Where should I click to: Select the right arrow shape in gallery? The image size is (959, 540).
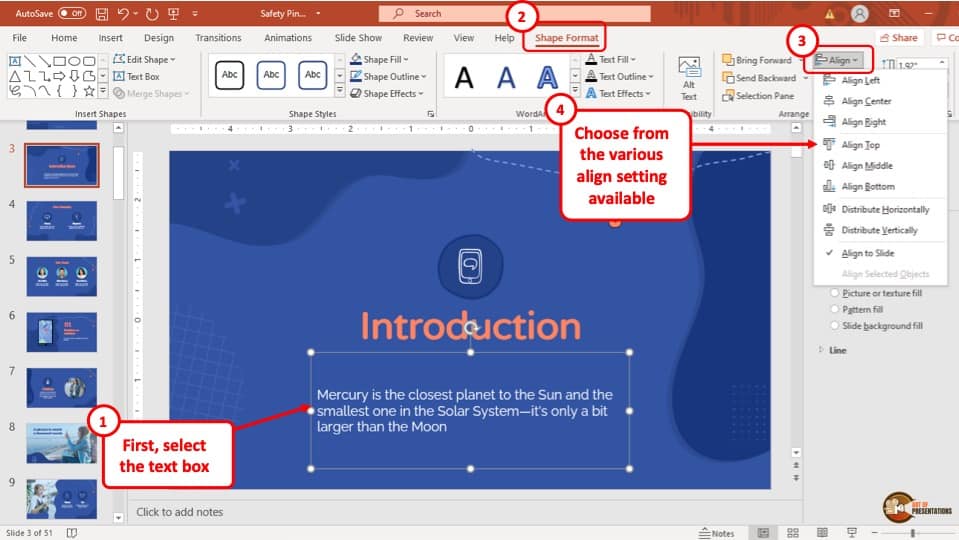click(59, 76)
